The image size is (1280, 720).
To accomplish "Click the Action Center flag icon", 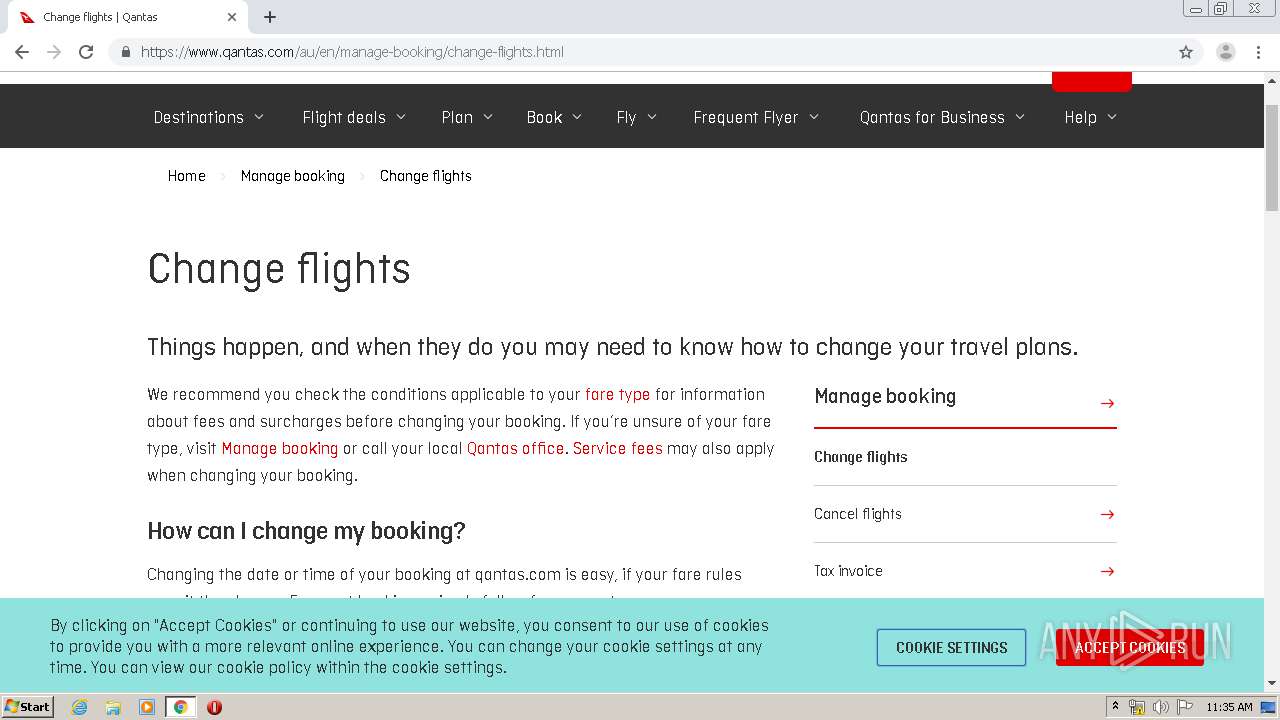I will tap(1185, 707).
